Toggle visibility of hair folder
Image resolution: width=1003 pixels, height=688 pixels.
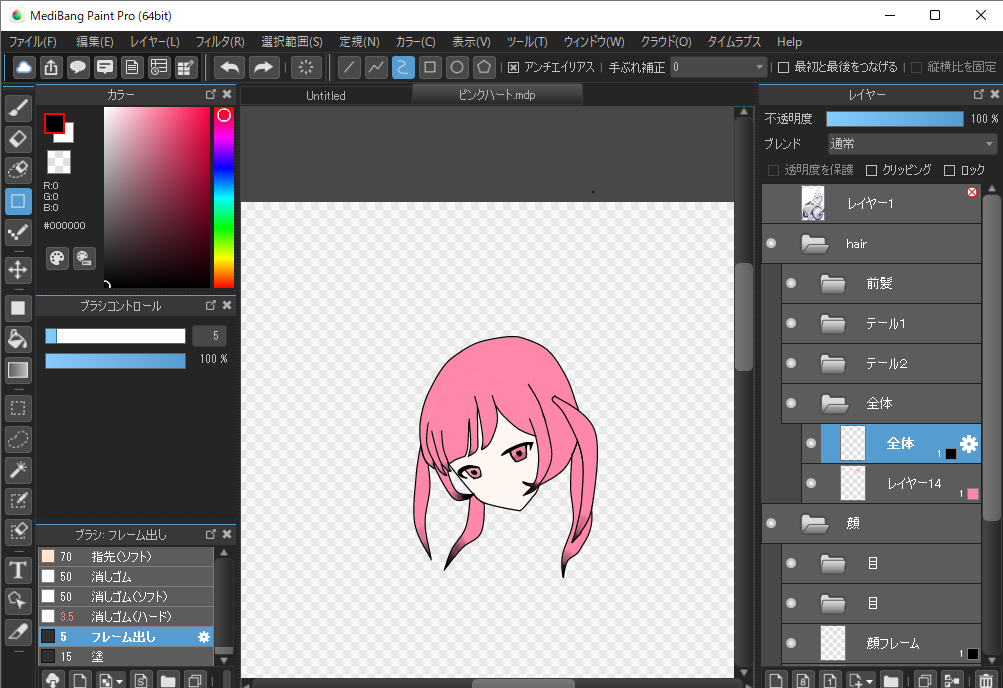coord(771,244)
